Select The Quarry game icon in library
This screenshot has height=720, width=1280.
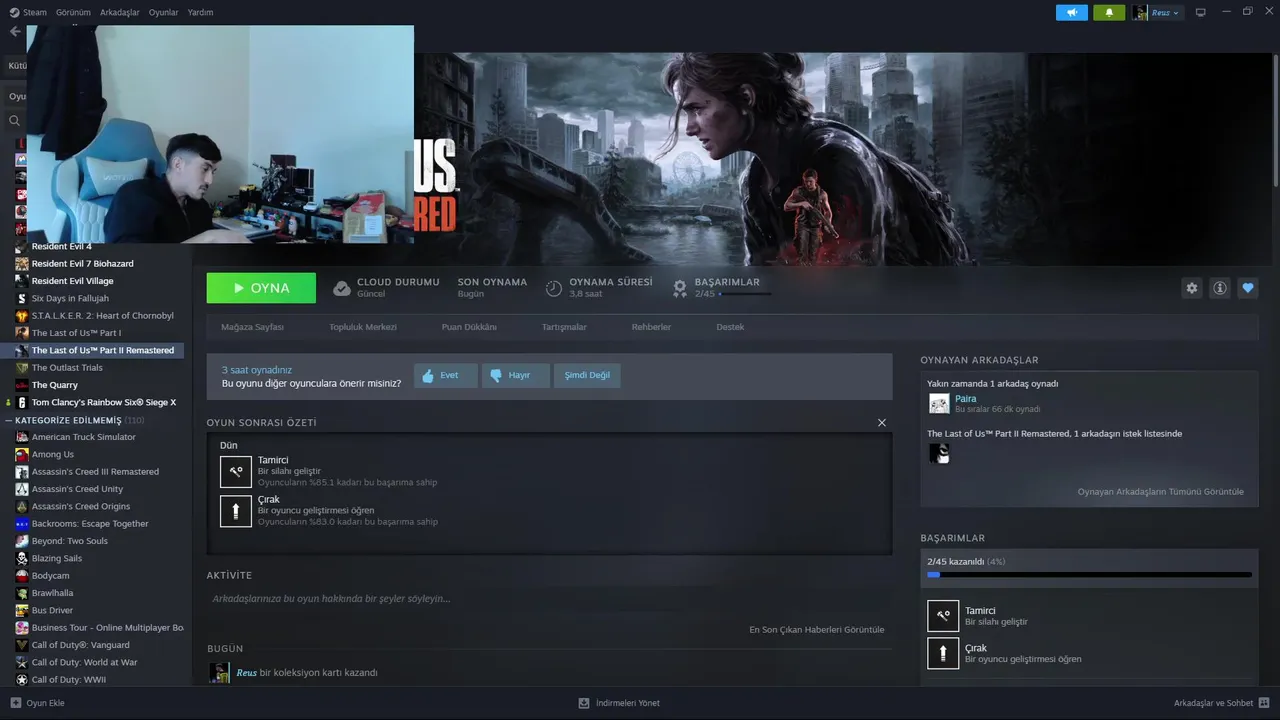coord(22,385)
